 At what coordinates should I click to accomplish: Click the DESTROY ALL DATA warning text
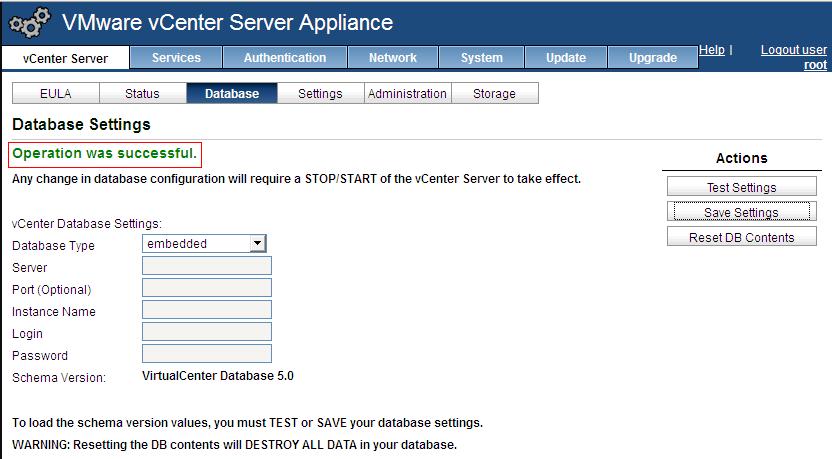tap(234, 445)
